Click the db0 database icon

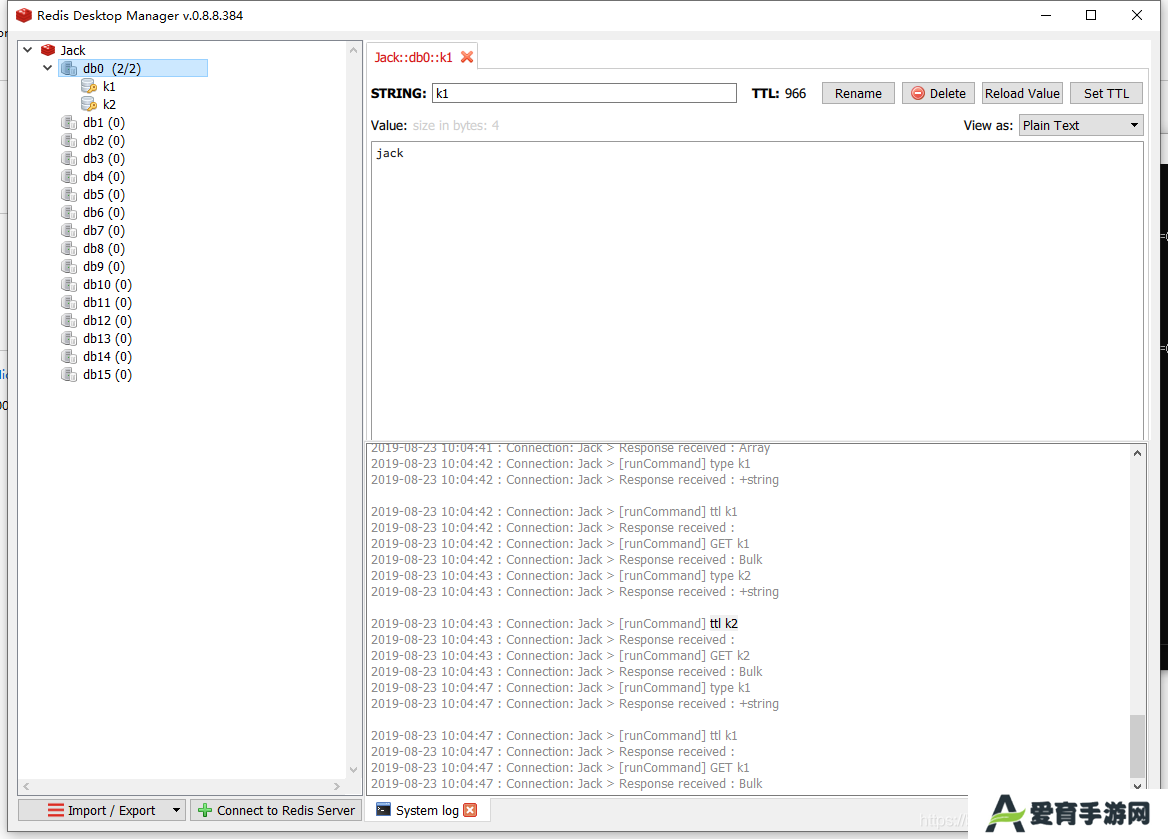click(69, 69)
